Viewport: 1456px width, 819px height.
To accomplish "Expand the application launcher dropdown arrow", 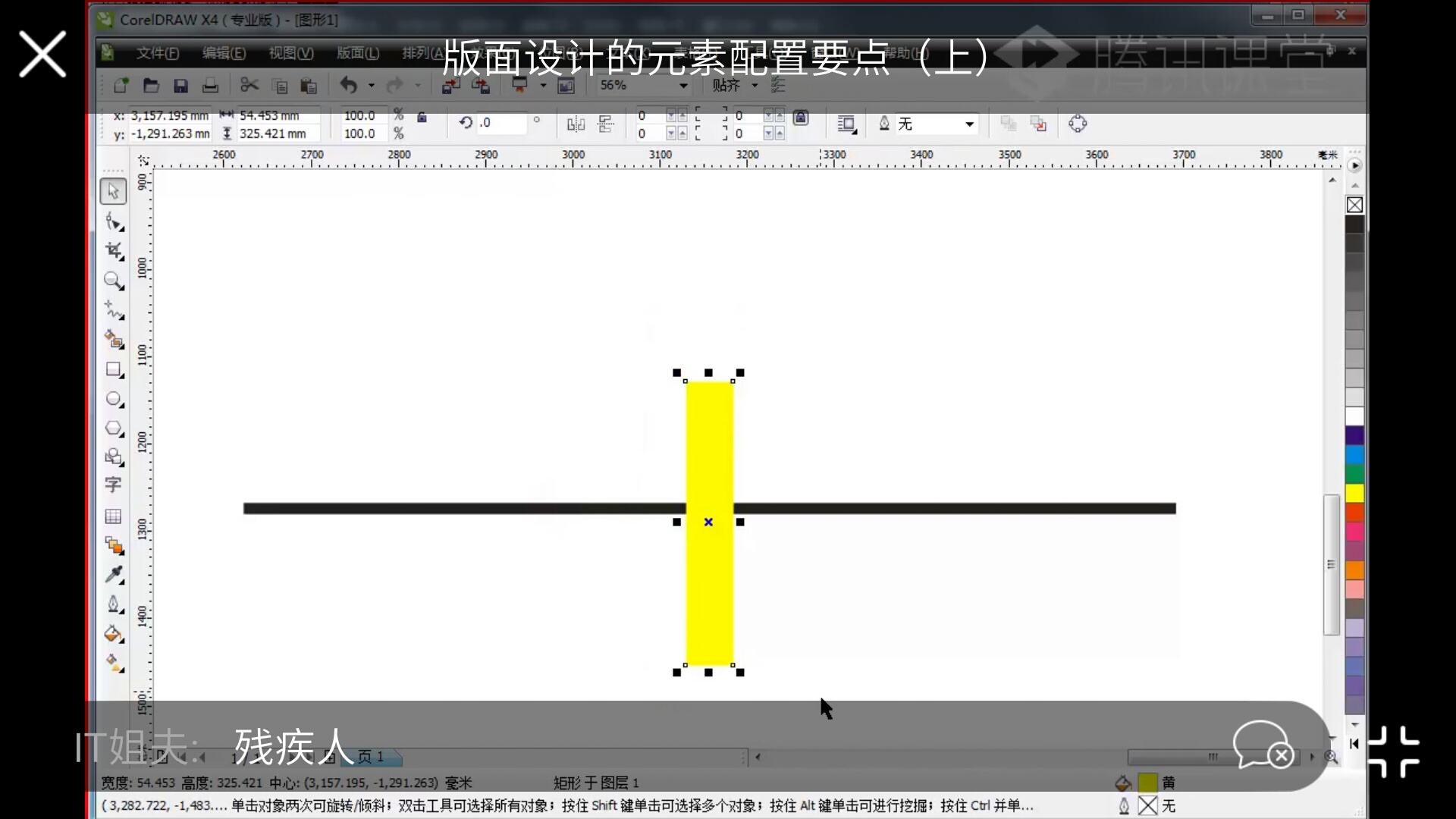I will pos(543,86).
